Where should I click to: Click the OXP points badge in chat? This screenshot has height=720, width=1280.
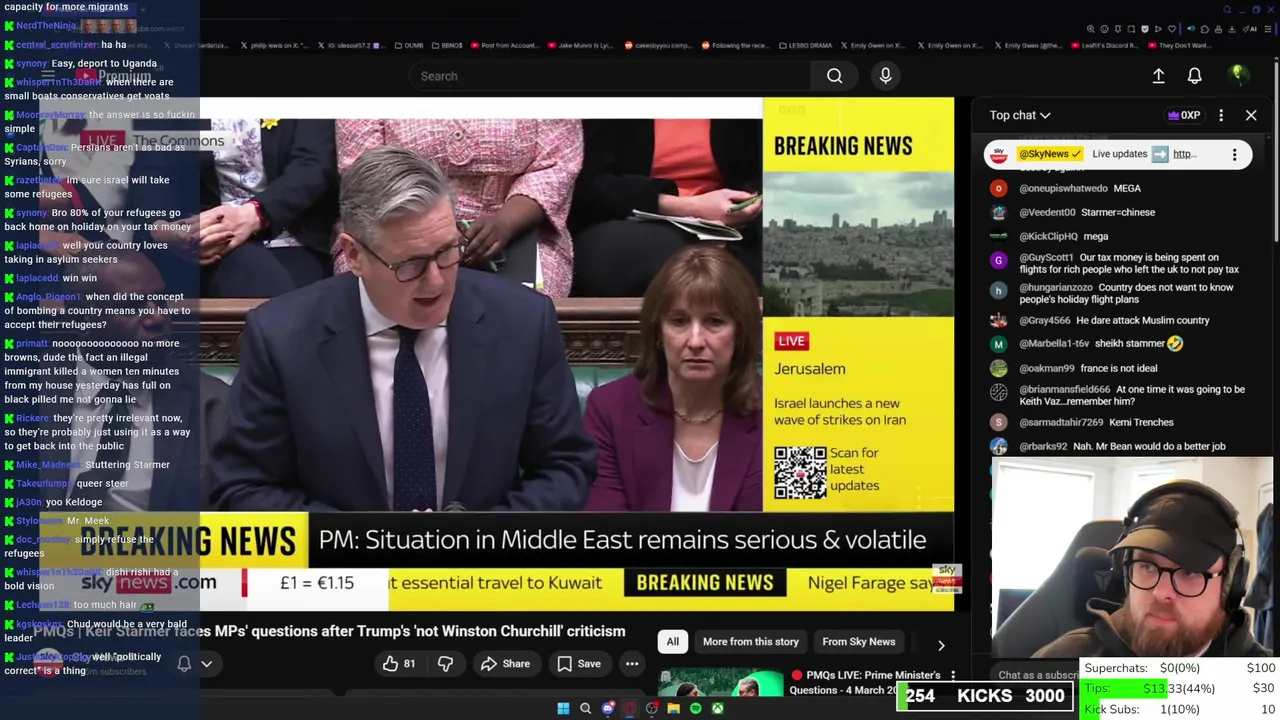1184,115
